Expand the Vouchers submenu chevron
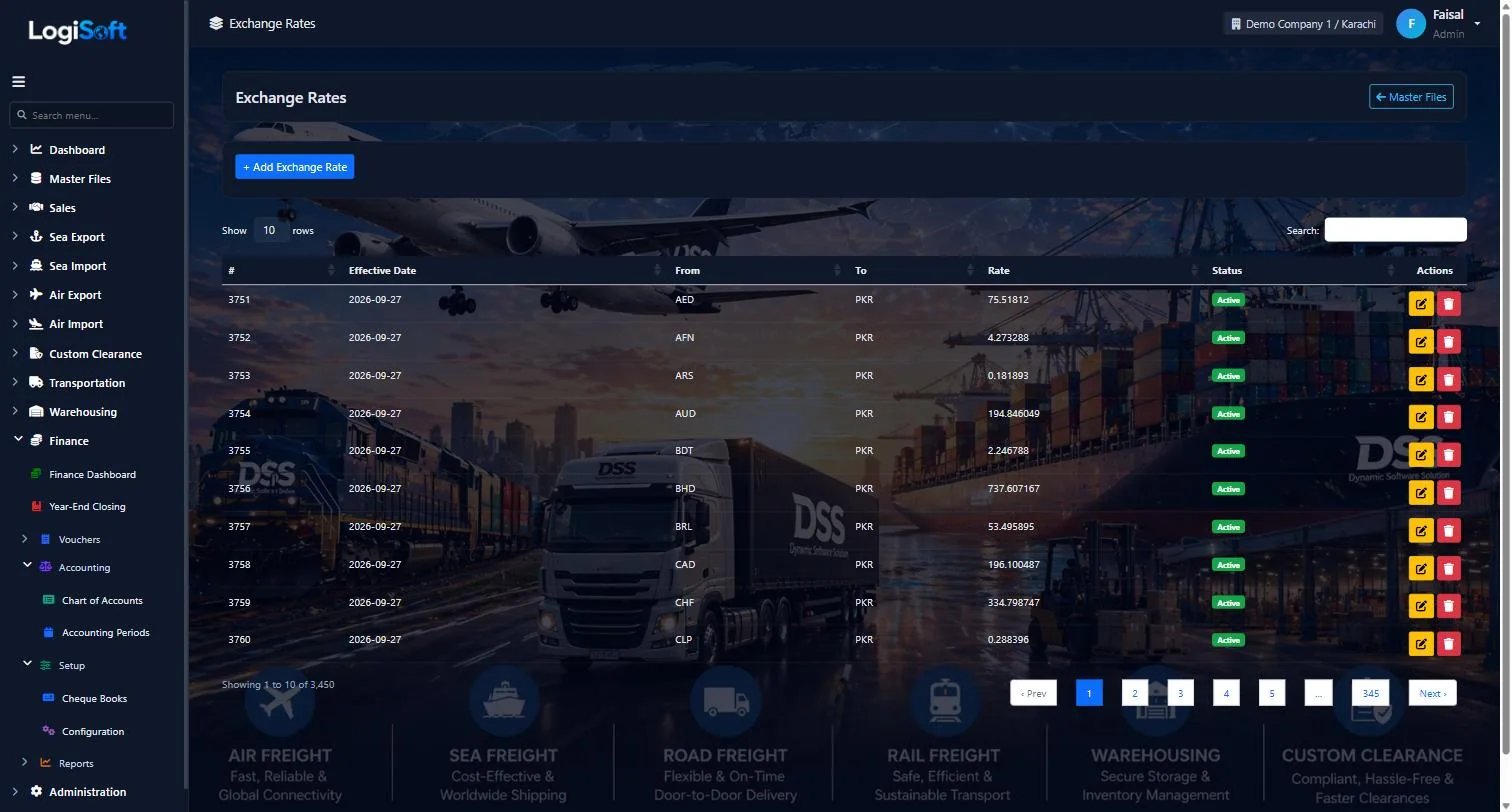Screen dimensions: 1512x812 (x=25, y=539)
